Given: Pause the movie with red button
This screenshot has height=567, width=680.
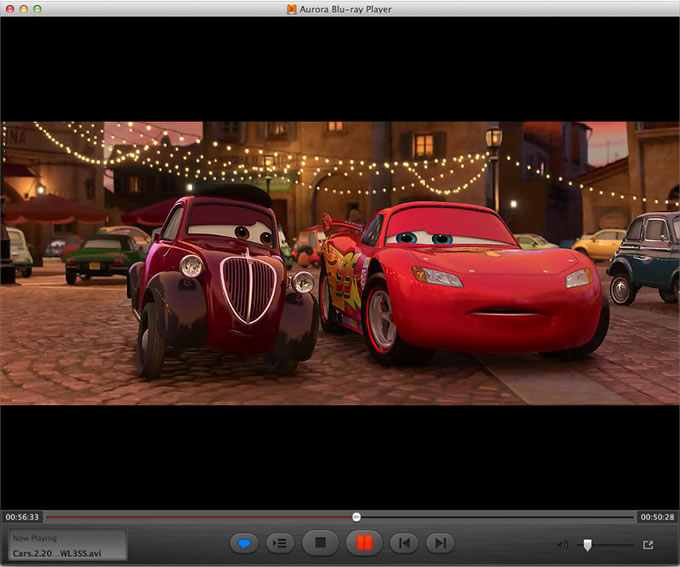Looking at the screenshot, I should click(x=363, y=543).
